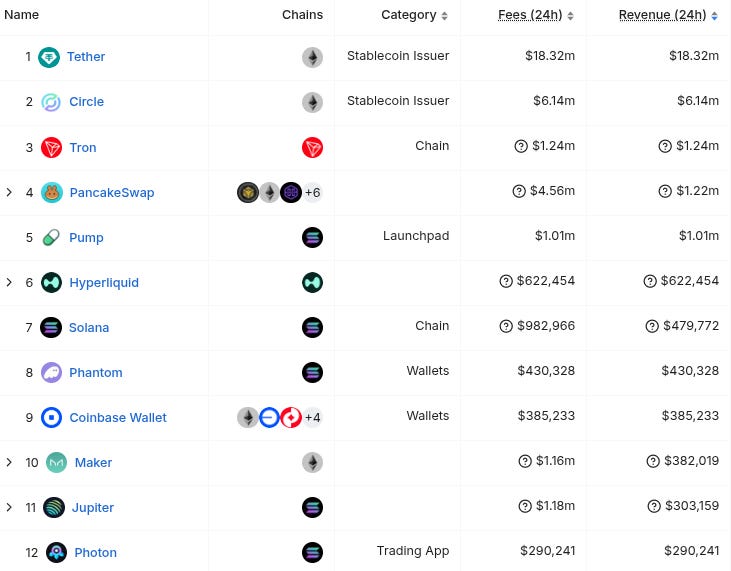Click the Circle logo icon

click(x=51, y=102)
